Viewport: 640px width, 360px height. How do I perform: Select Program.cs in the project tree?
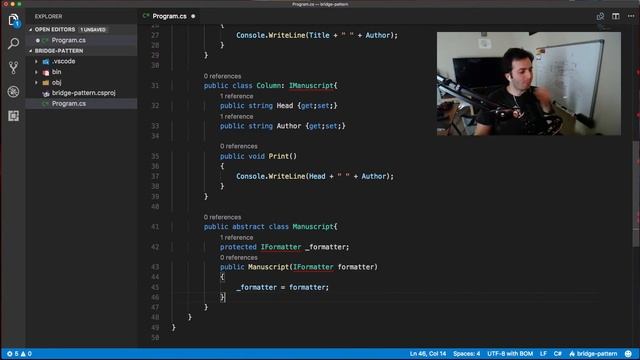[69, 104]
